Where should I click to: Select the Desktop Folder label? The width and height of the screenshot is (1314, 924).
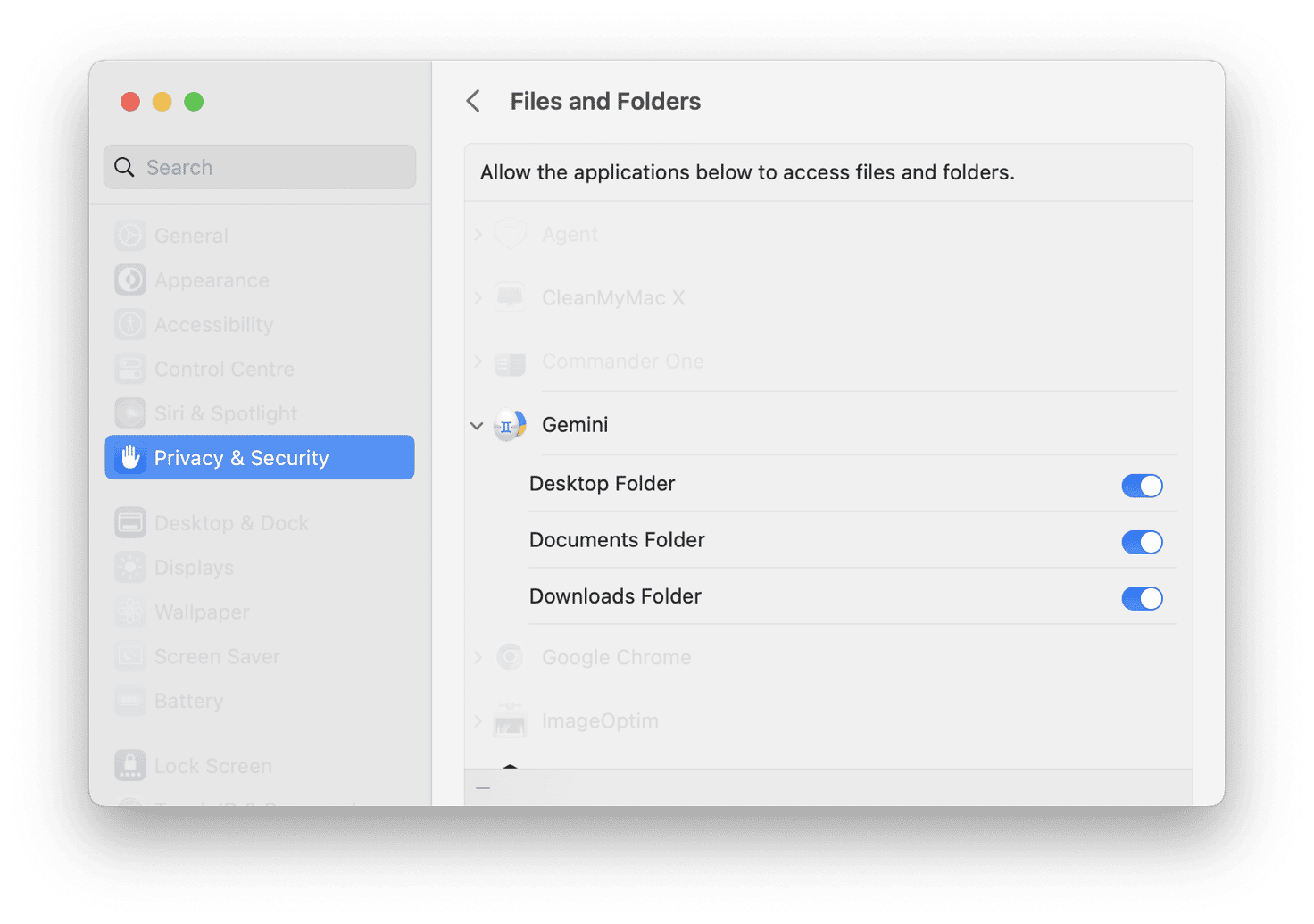pos(603,483)
